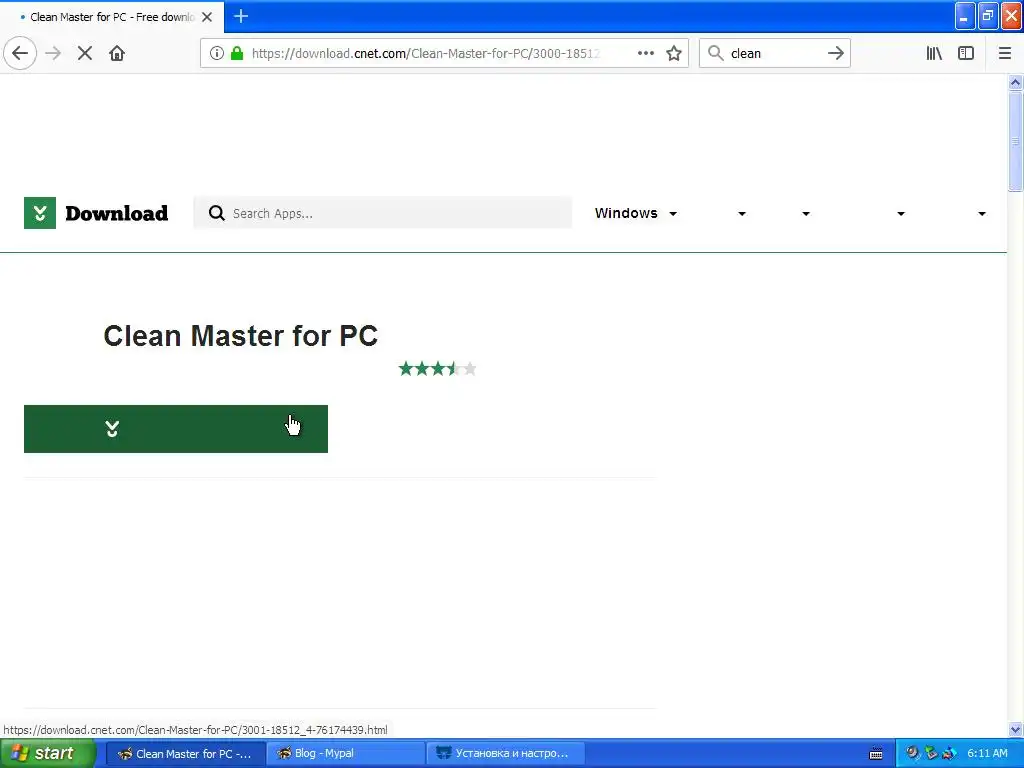Stop loading the page
Image resolution: width=1024 pixels, height=768 pixels.
[x=85, y=53]
